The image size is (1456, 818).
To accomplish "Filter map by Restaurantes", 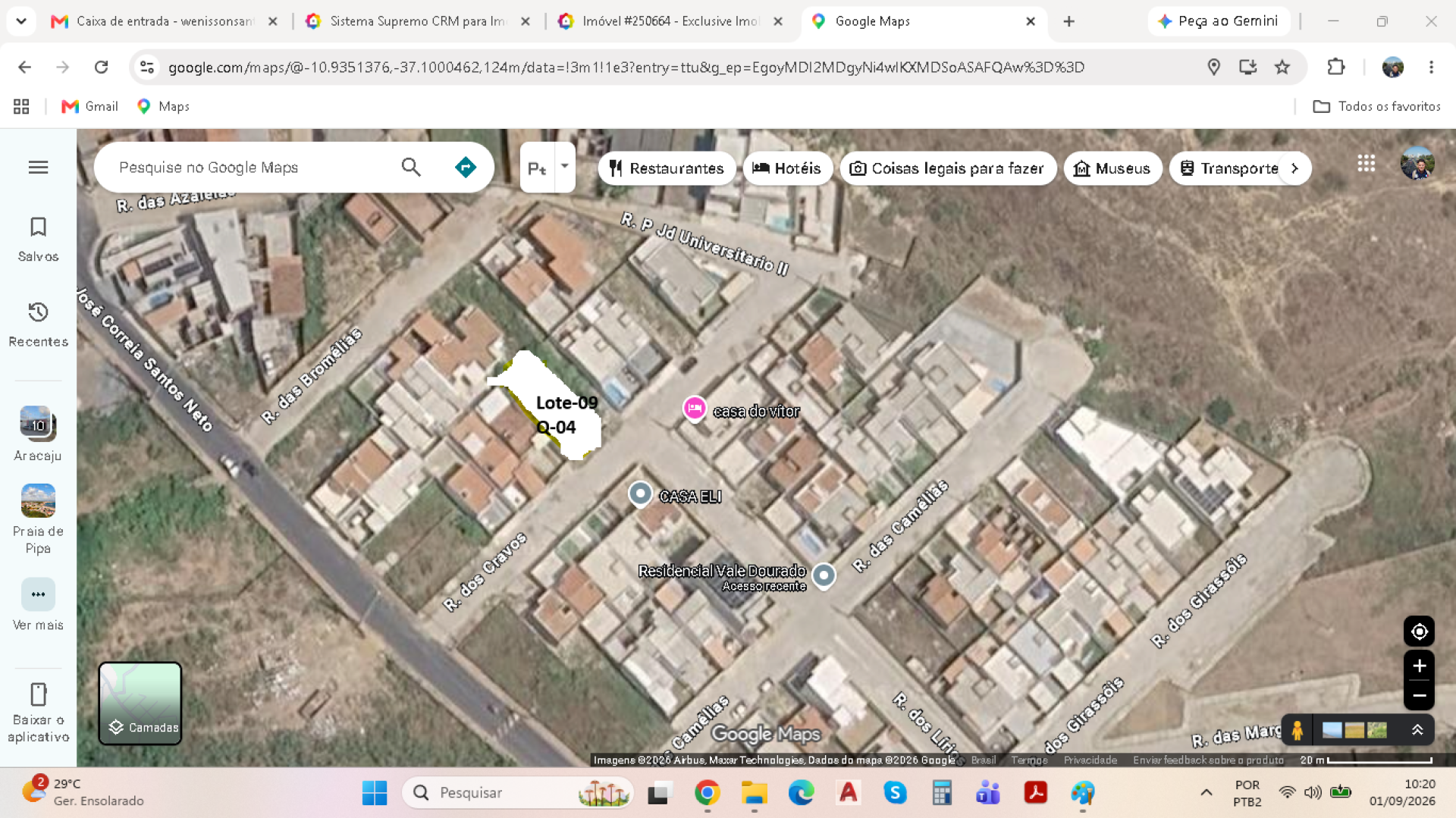I will (667, 168).
